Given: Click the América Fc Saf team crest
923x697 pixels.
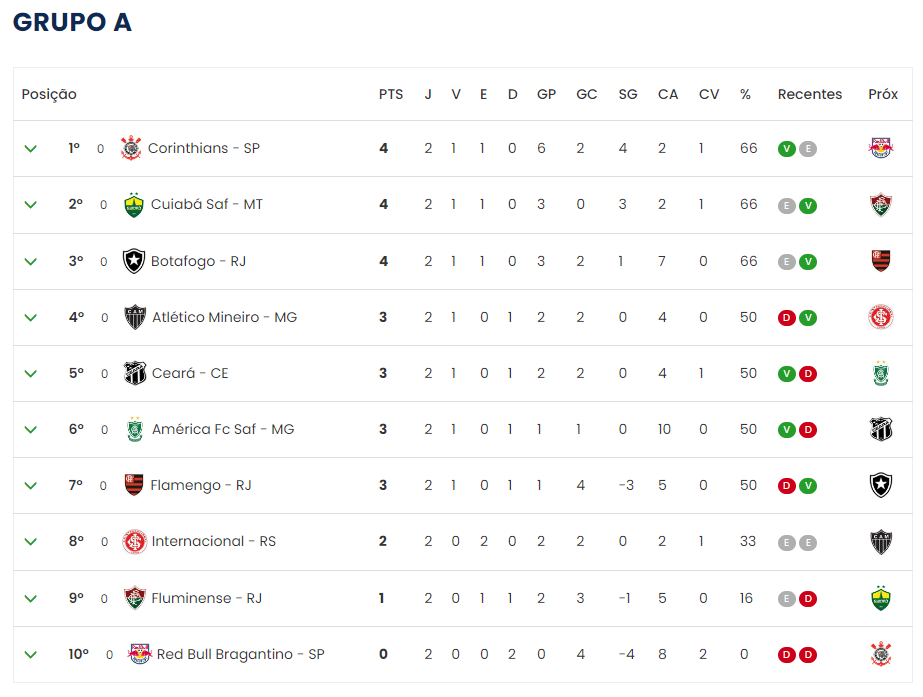Looking at the screenshot, I should coord(135,429).
